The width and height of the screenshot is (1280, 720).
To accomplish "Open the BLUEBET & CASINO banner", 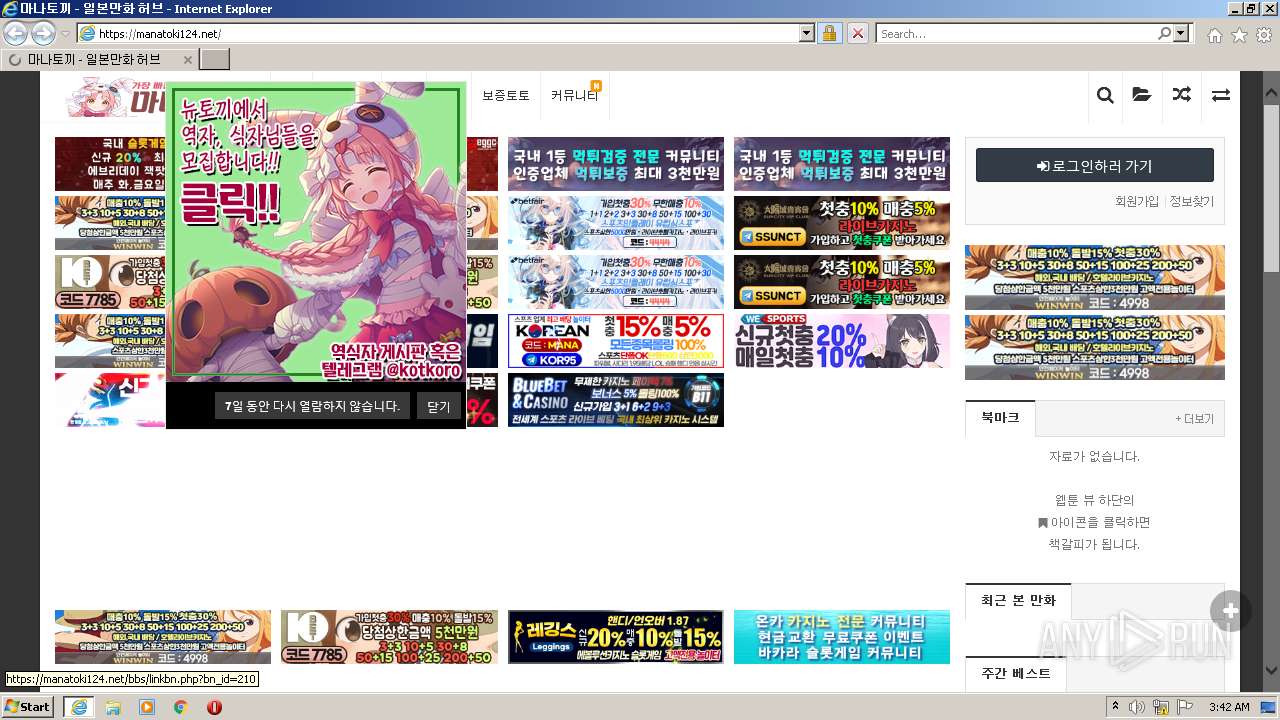I will point(615,400).
